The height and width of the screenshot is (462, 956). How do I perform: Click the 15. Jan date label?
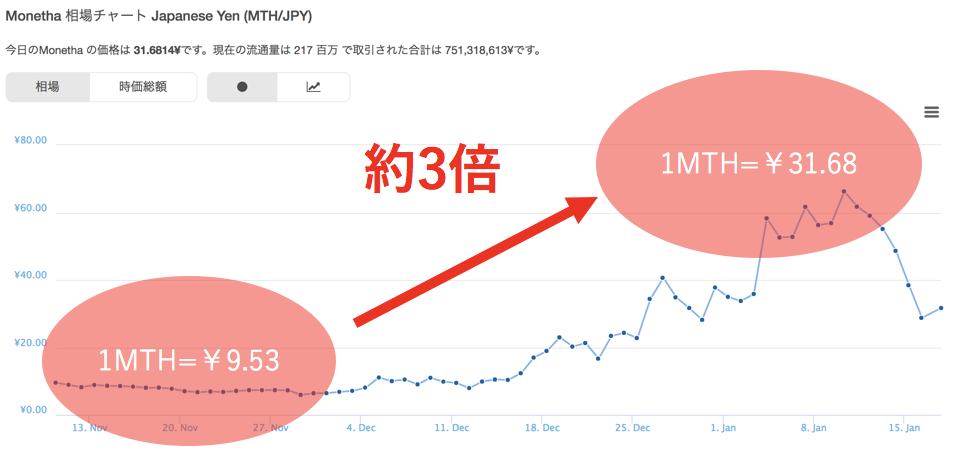904,428
